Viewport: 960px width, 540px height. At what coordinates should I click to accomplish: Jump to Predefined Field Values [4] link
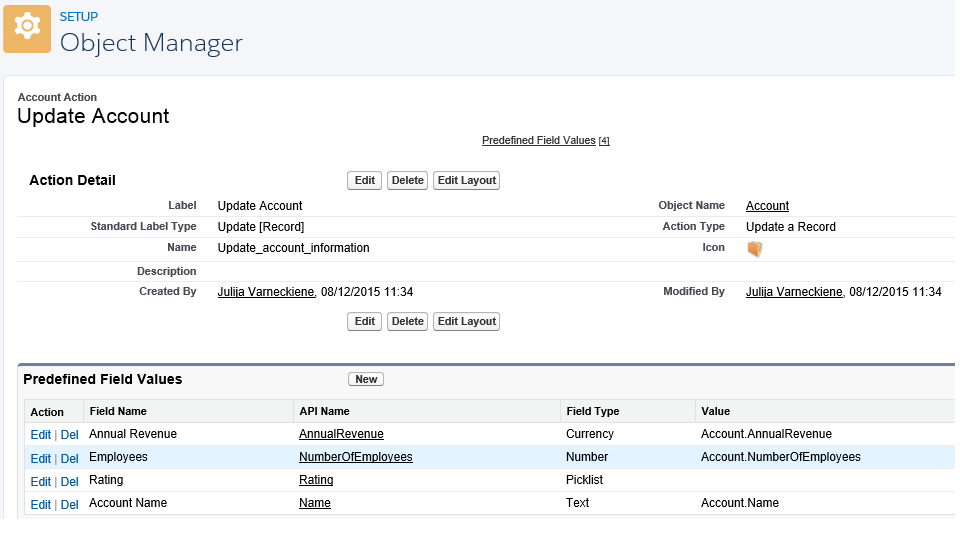[x=538, y=141]
